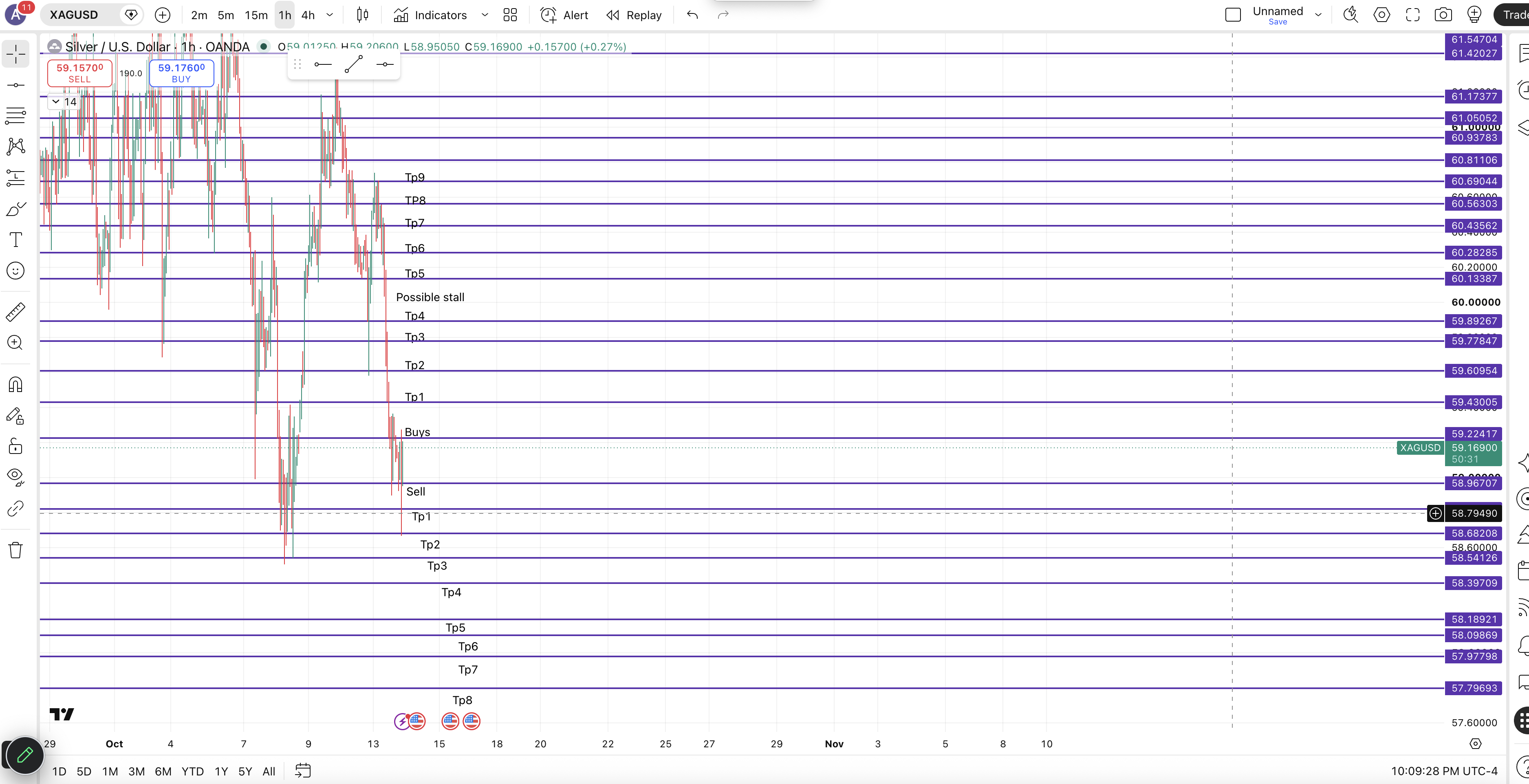Screen dimensions: 1529x784
Task: Click the redo arrow
Action: (x=723, y=15)
